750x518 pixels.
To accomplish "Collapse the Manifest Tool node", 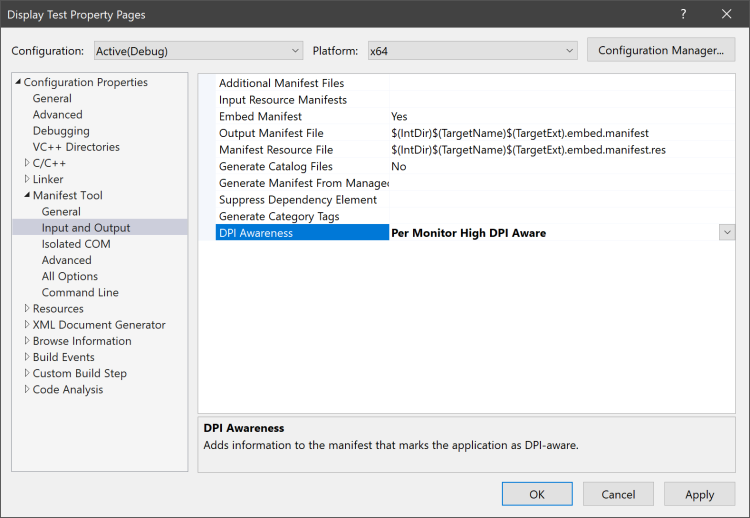I will 27,195.
